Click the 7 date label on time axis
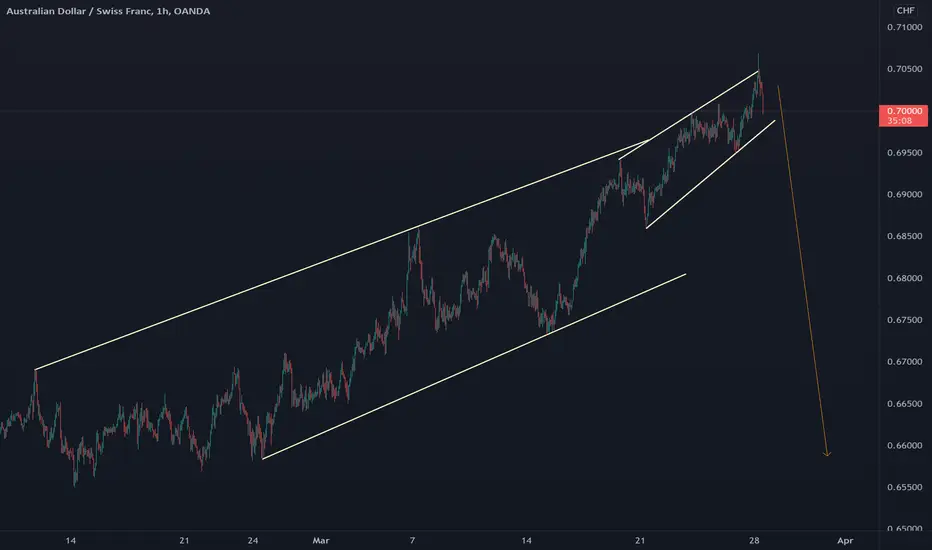 412,540
